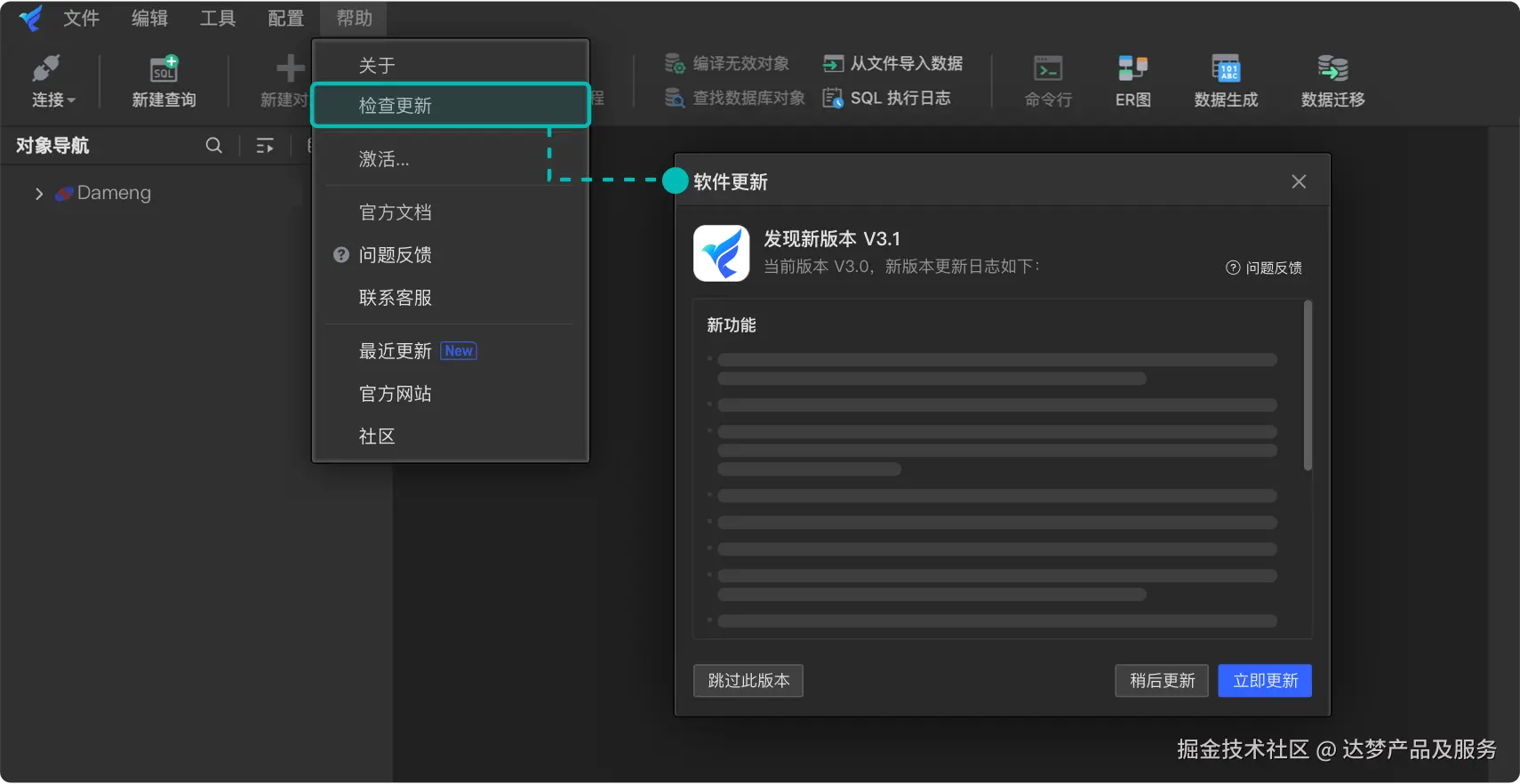The height and width of the screenshot is (784, 1520).
Task: Click filter list icon in 对象导航 panel
Action: (x=265, y=146)
